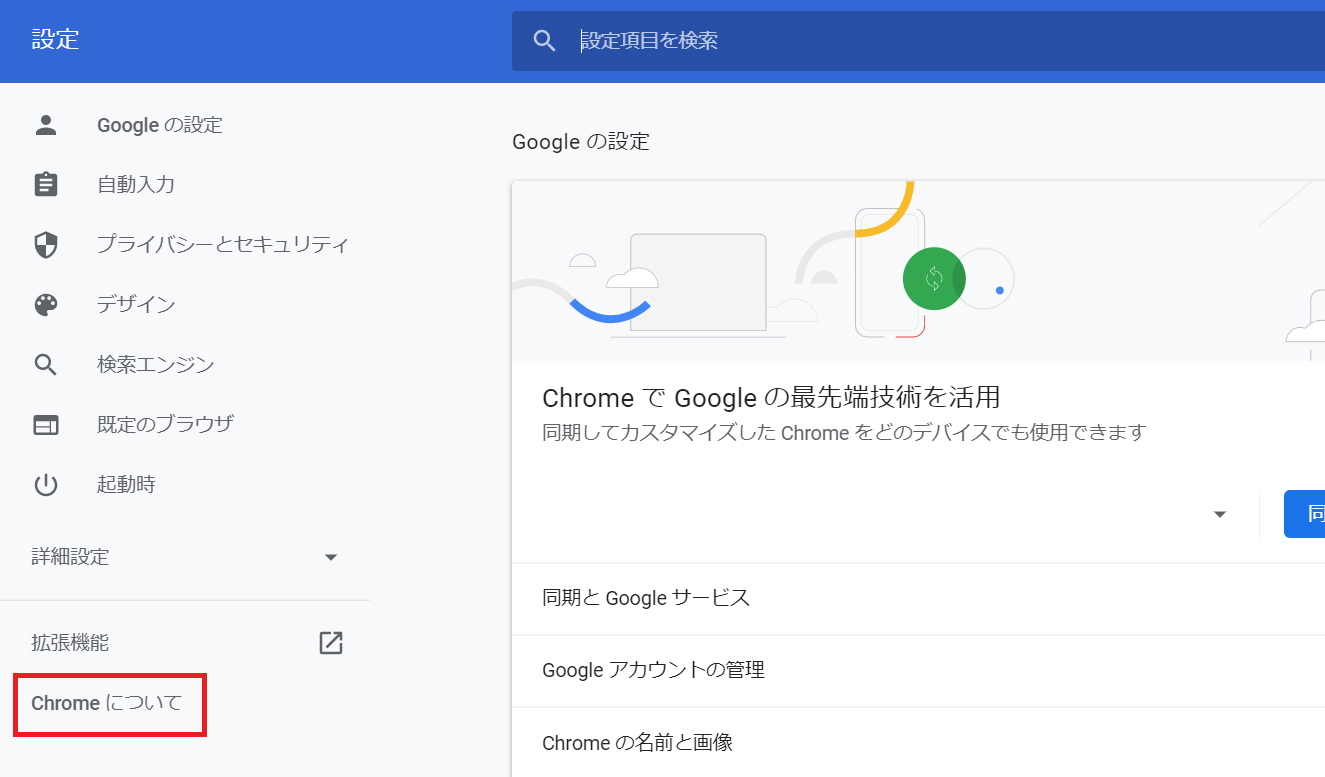Expand the 詳細設定 section
Image resolution: width=1325 pixels, height=777 pixels.
185,557
